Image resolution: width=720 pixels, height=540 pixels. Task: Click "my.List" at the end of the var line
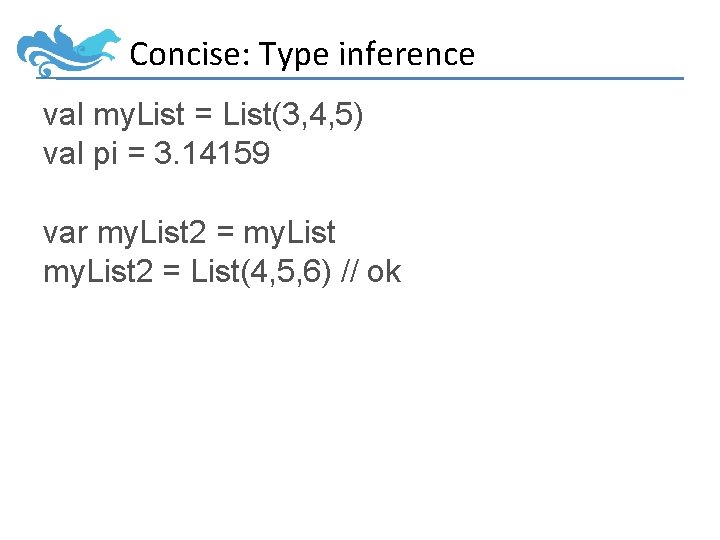(290, 233)
